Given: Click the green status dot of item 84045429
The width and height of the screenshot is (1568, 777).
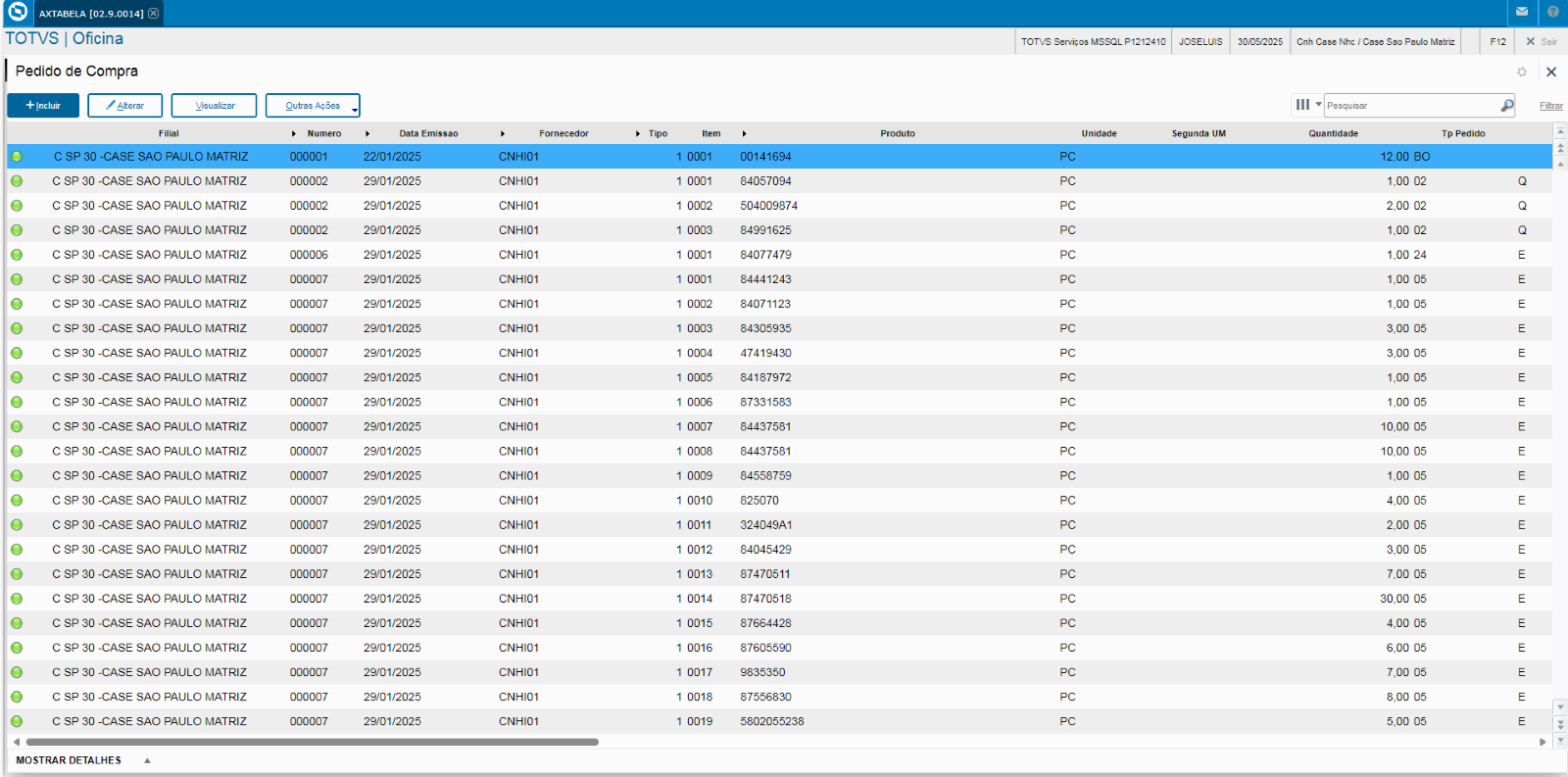Looking at the screenshot, I should 17,550.
